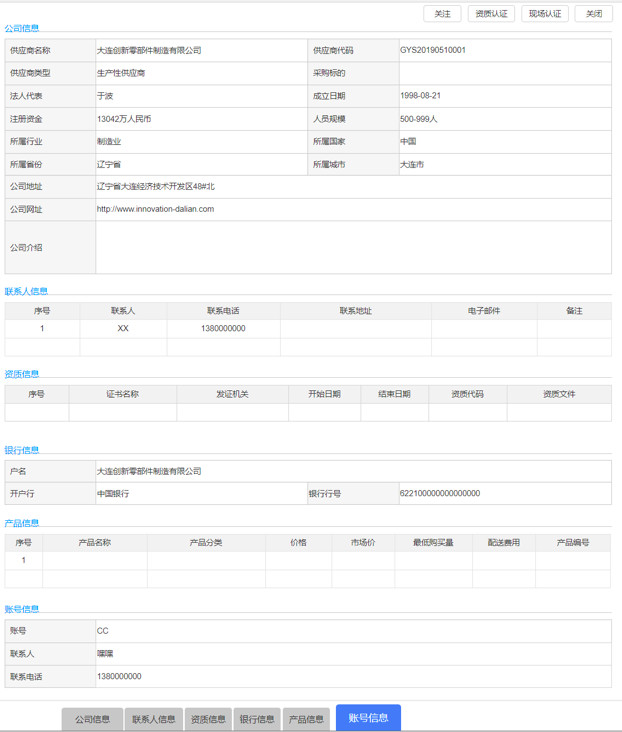Open 资质认证 certification action
622x732 pixels.
(x=491, y=14)
